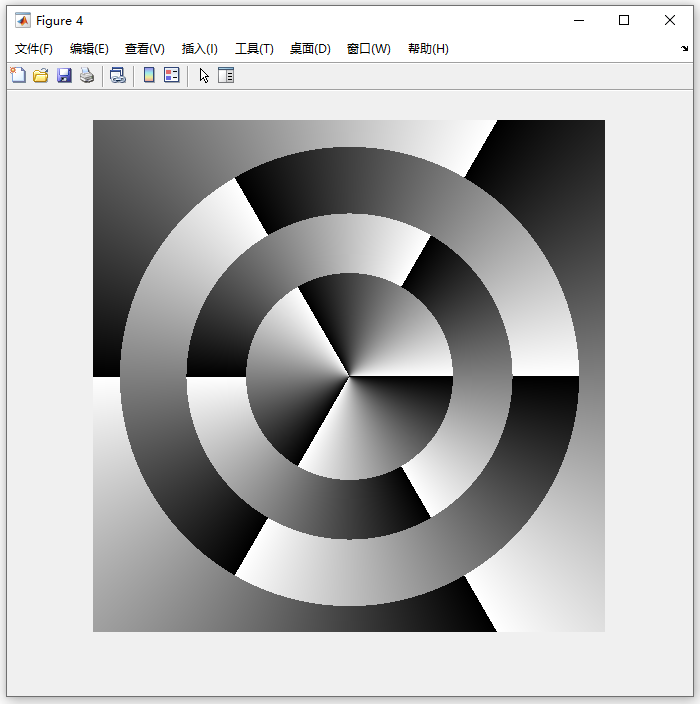Open the 文件(F) menu
The width and height of the screenshot is (700, 704).
(34, 48)
